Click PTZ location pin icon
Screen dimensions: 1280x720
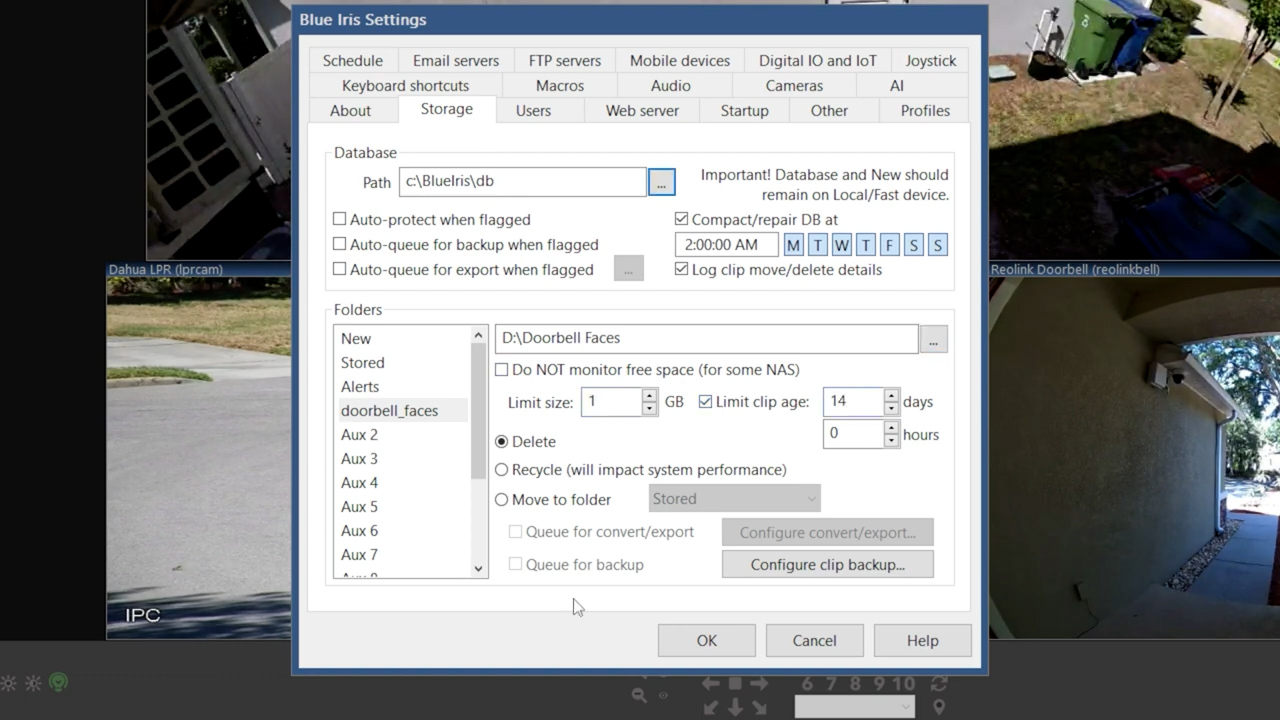pyautogui.click(x=938, y=707)
